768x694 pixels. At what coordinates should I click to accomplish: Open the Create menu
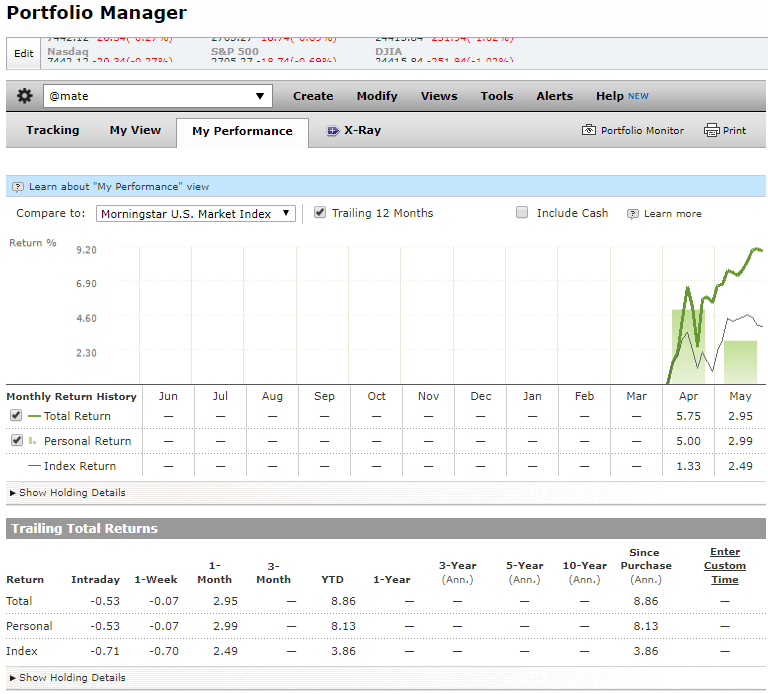pyautogui.click(x=313, y=96)
